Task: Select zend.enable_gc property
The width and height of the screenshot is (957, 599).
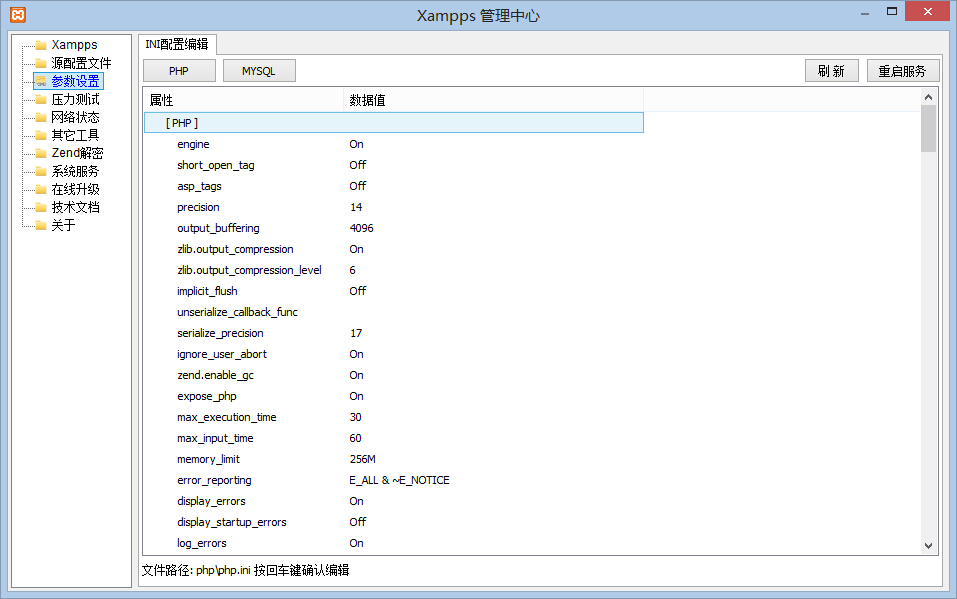Action: (x=215, y=375)
